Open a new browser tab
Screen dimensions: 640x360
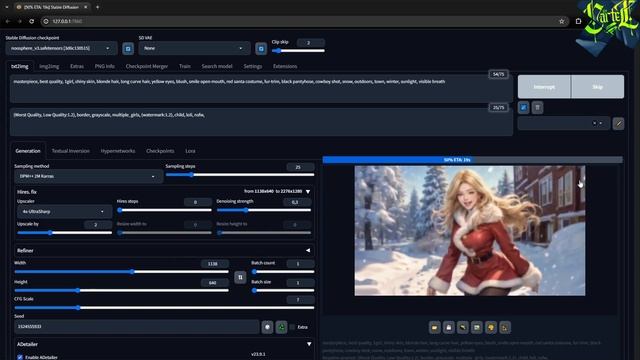click(x=97, y=7)
